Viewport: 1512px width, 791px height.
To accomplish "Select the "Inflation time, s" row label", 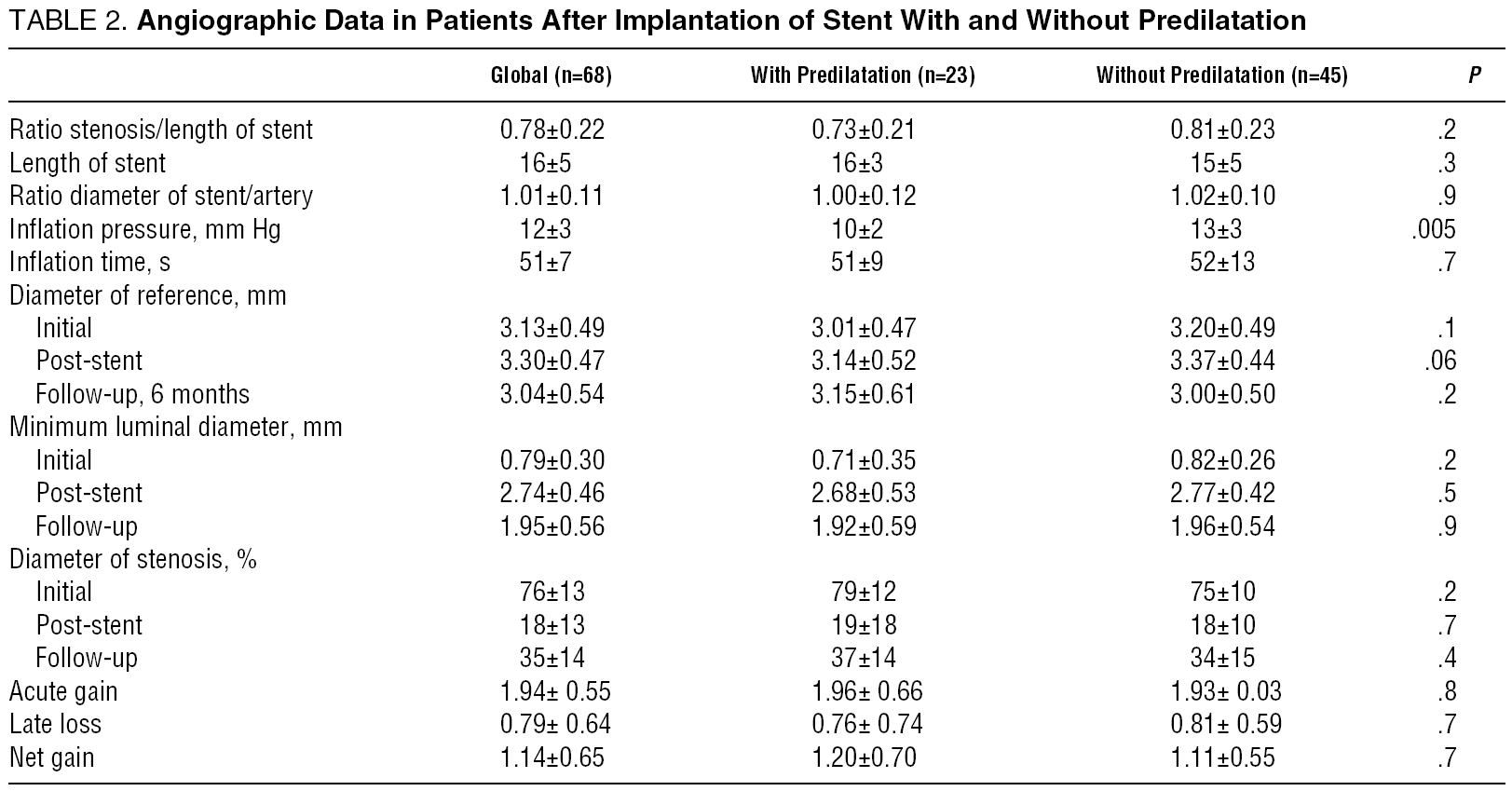I will tap(90, 262).
